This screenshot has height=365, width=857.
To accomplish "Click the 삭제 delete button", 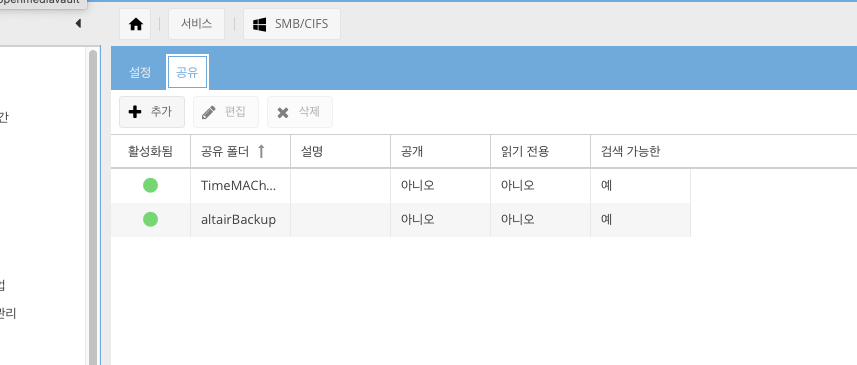I will pyautogui.click(x=300, y=112).
